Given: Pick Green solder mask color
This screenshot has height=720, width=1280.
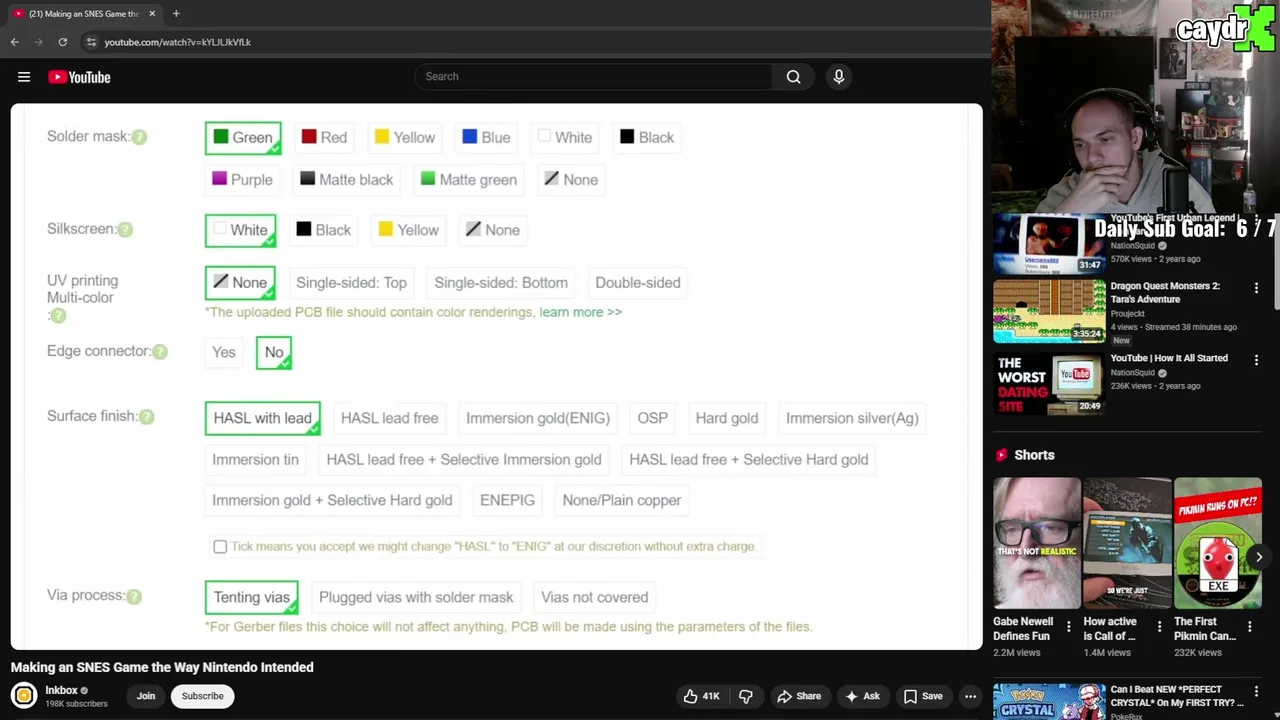Looking at the screenshot, I should coord(243,138).
